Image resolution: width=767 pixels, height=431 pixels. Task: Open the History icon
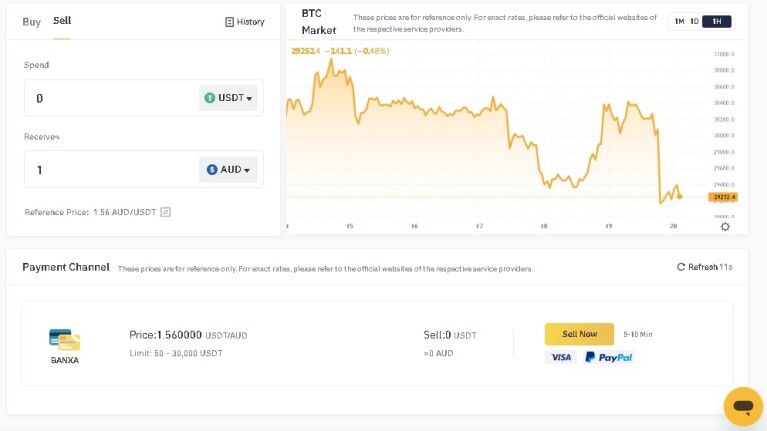(x=229, y=22)
